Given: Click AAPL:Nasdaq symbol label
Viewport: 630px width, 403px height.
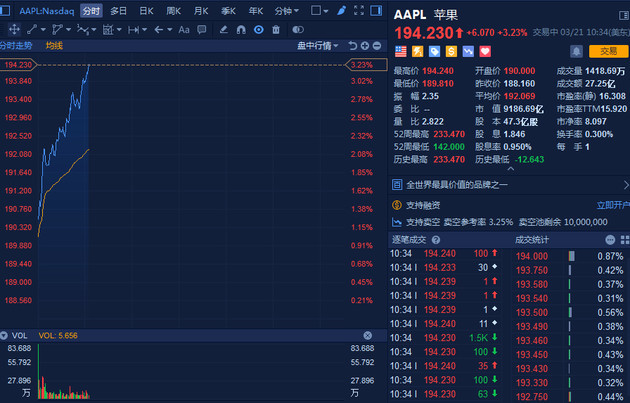Looking at the screenshot, I should (x=47, y=11).
